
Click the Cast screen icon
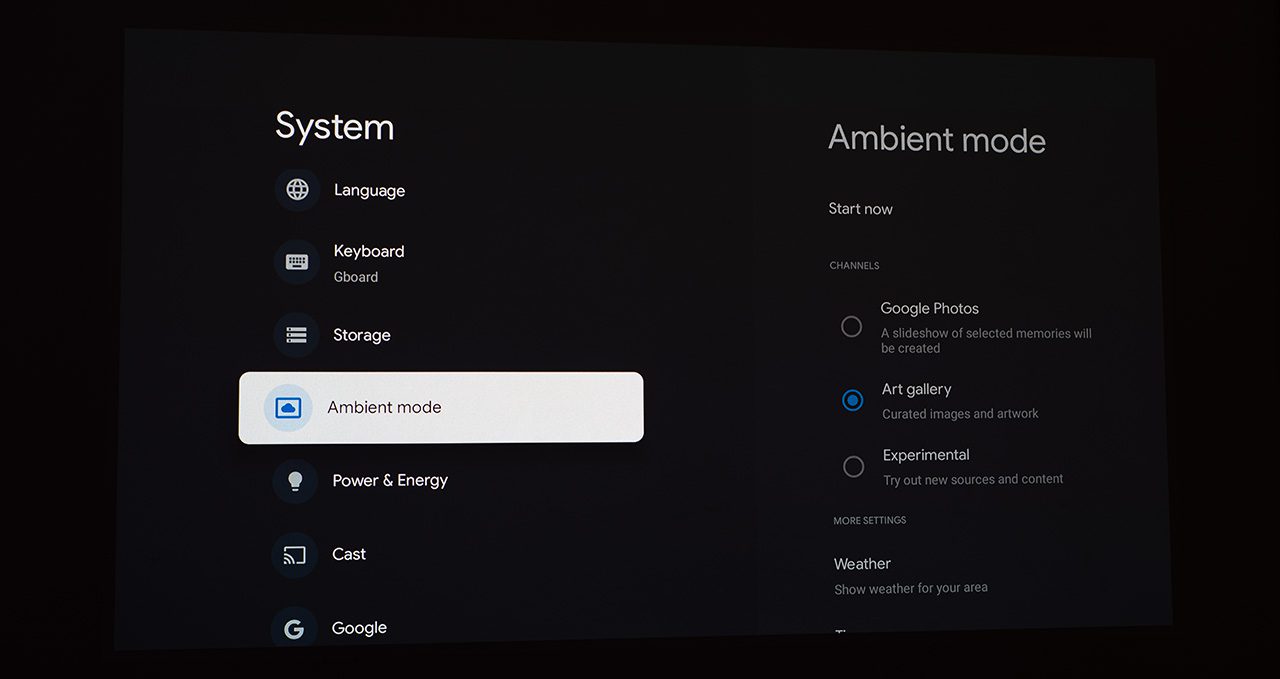pyautogui.click(x=295, y=554)
